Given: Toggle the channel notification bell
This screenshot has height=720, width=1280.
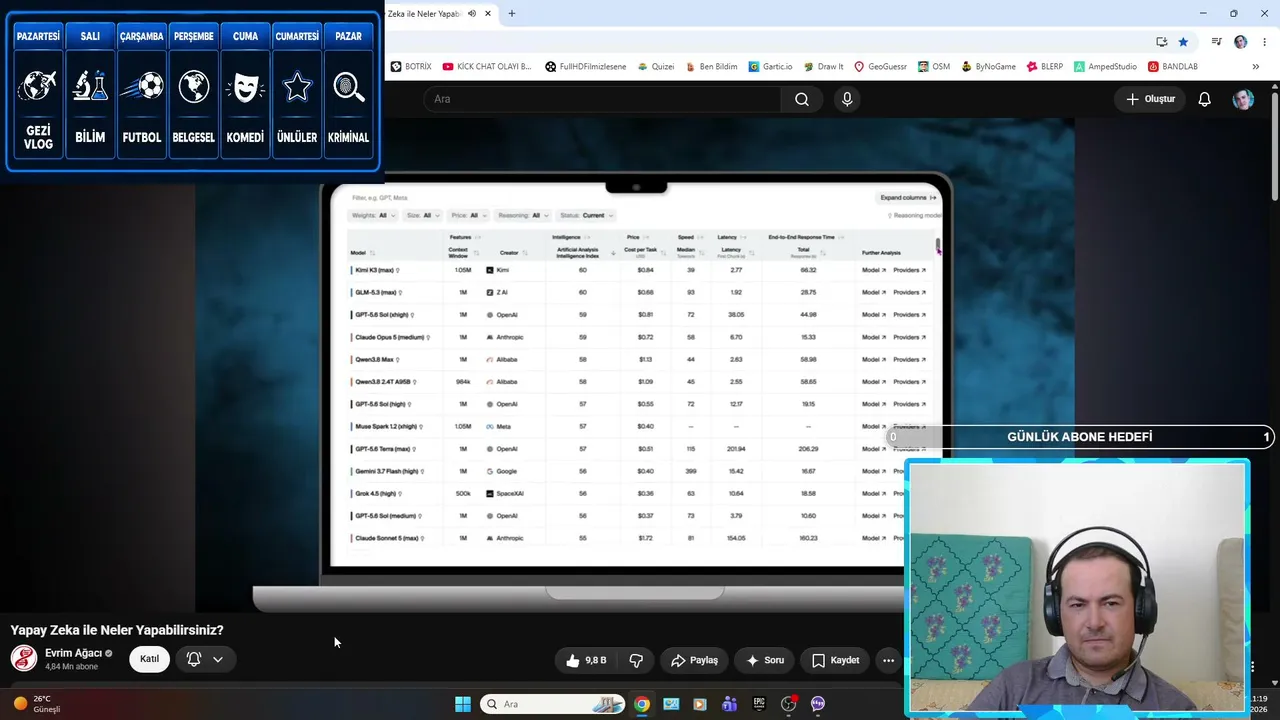Looking at the screenshot, I should [194, 659].
